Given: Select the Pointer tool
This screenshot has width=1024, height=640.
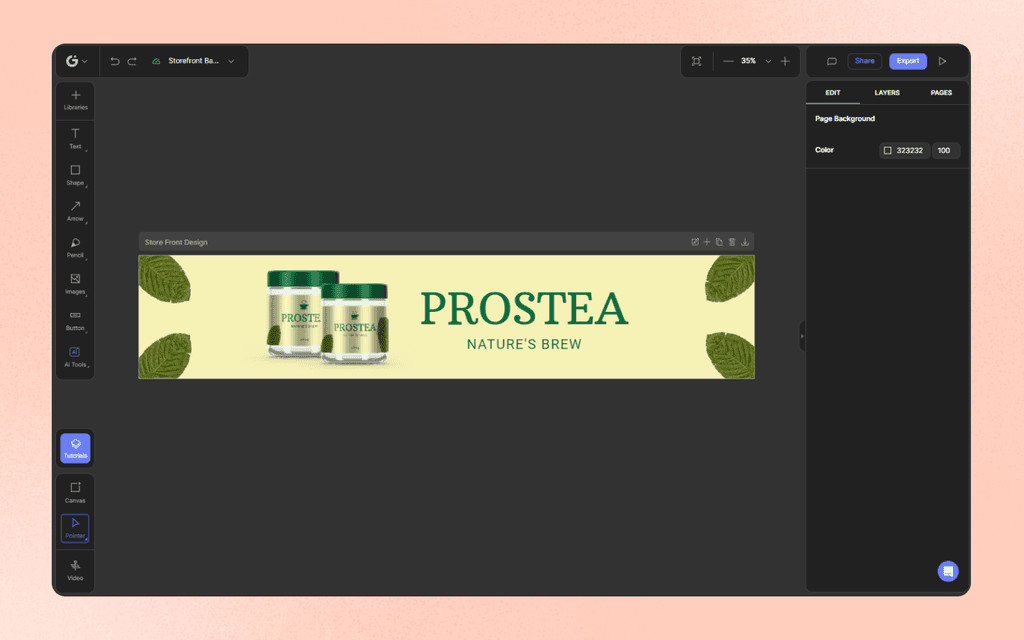Looking at the screenshot, I should point(75,528).
